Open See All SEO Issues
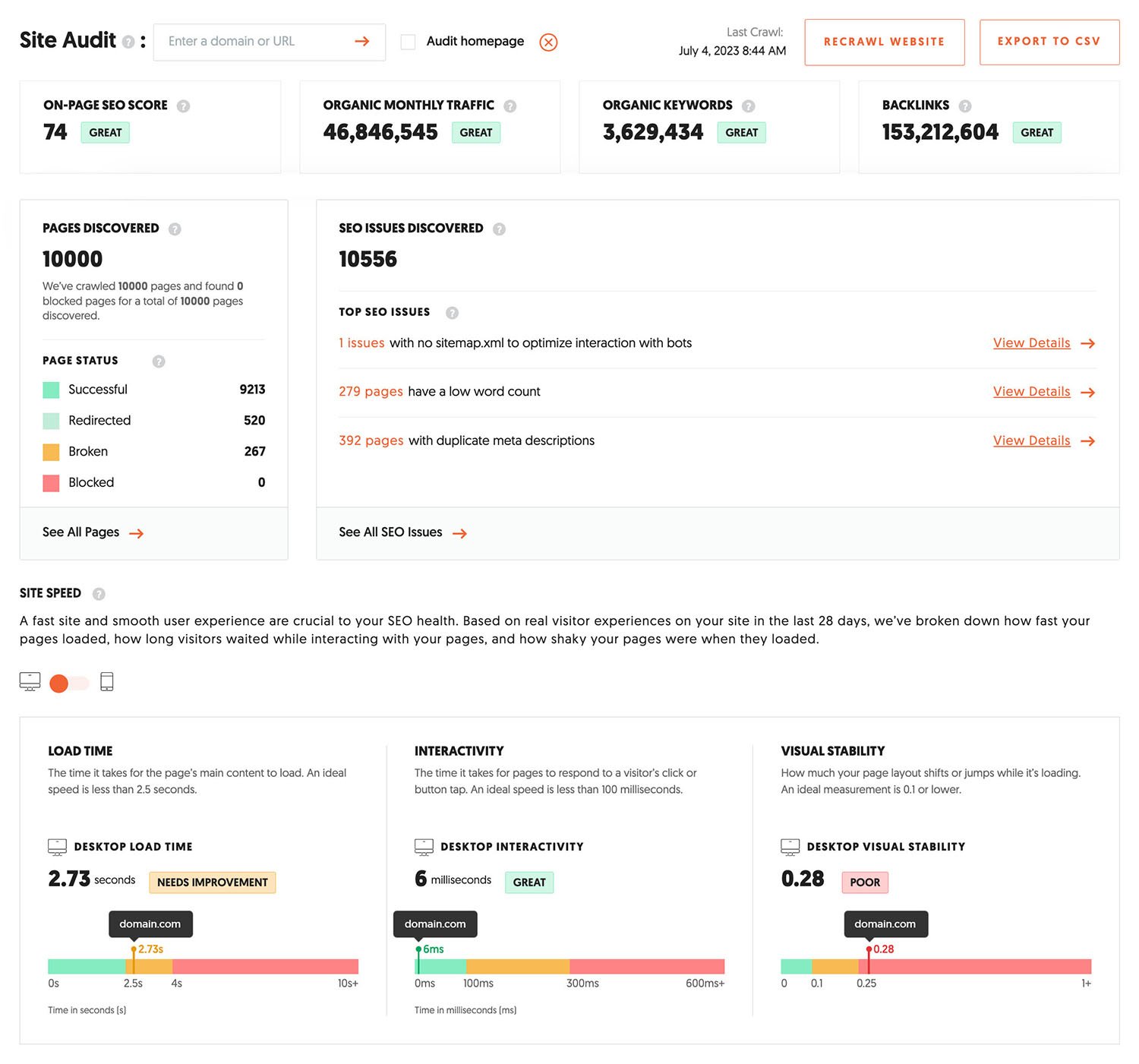This screenshot has height=1064, width=1139. click(402, 532)
